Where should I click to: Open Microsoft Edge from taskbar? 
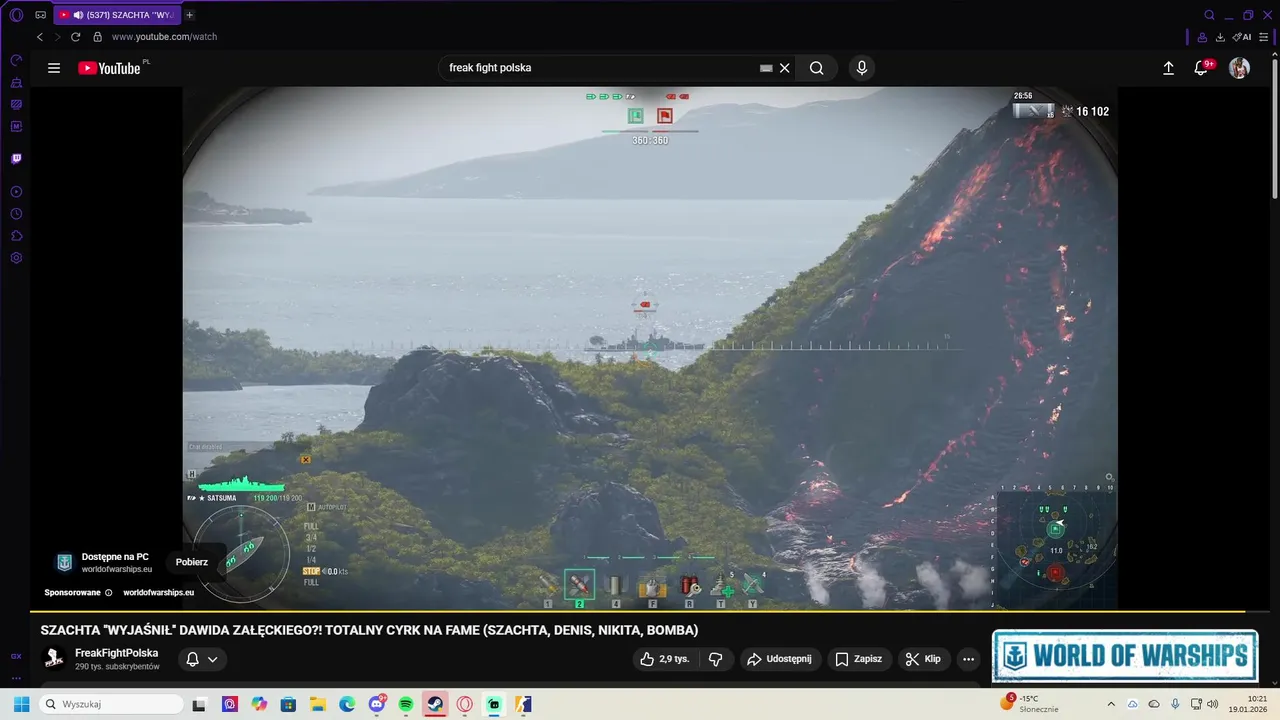[347, 704]
